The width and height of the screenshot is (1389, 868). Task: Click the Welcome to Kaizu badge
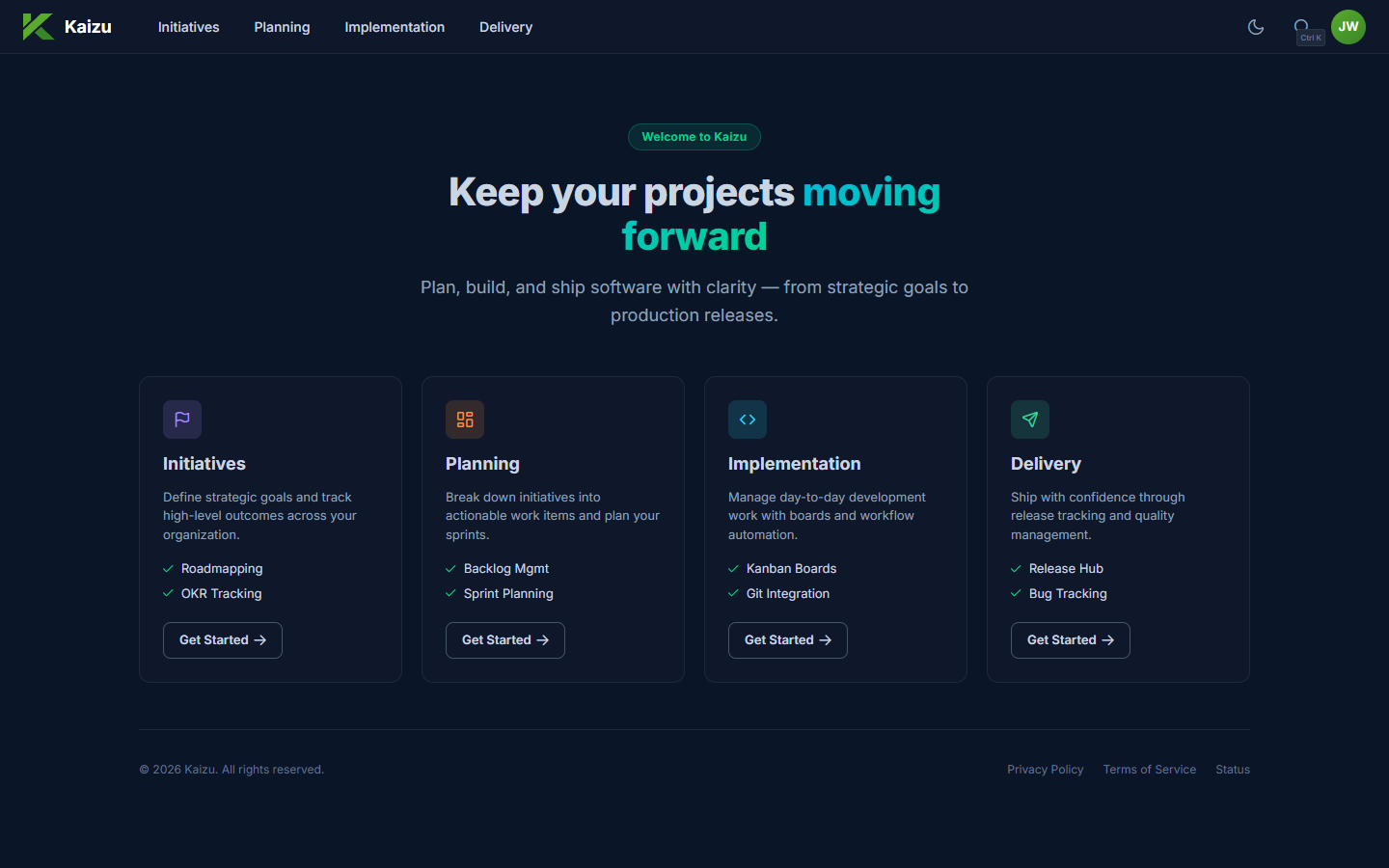tap(694, 136)
